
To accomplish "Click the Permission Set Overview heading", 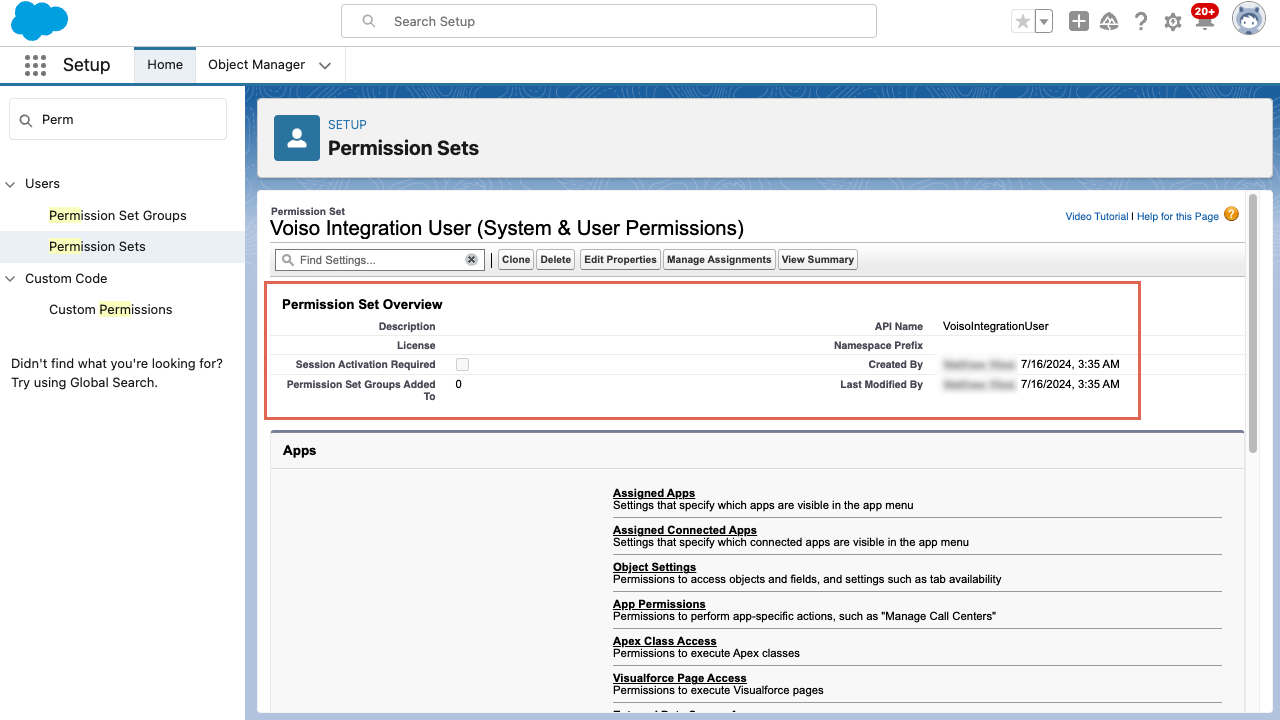I will 362,305.
